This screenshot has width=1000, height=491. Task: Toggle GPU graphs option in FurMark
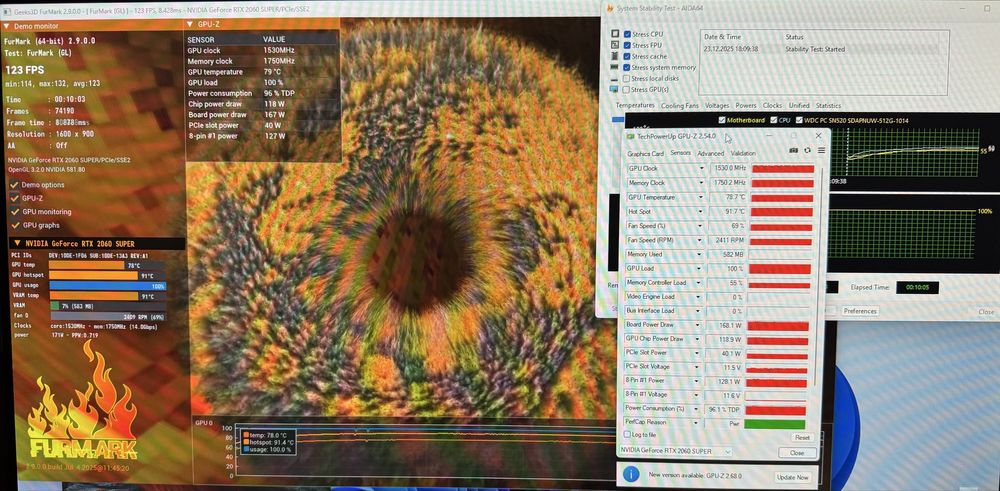[x=14, y=225]
